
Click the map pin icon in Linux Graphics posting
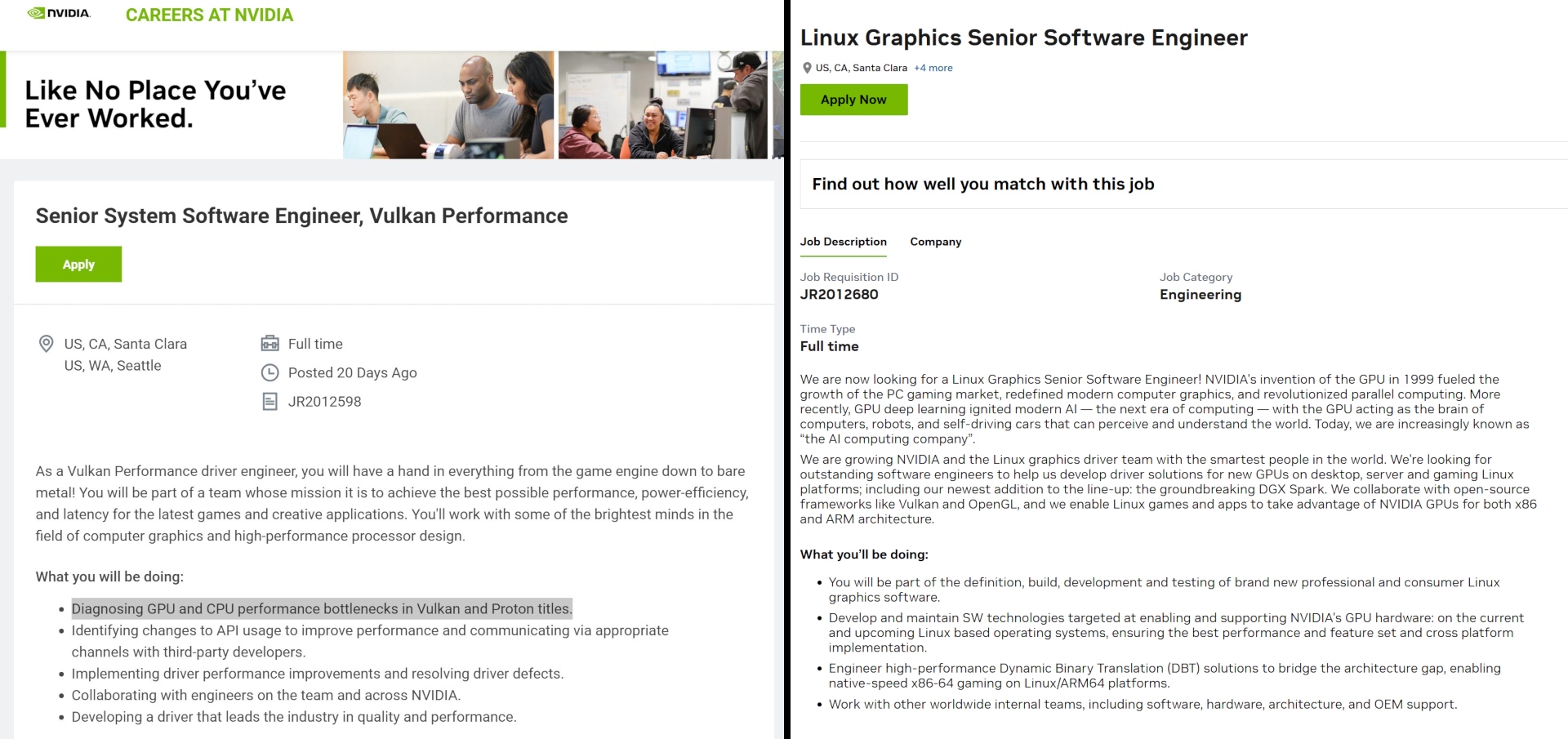807,68
